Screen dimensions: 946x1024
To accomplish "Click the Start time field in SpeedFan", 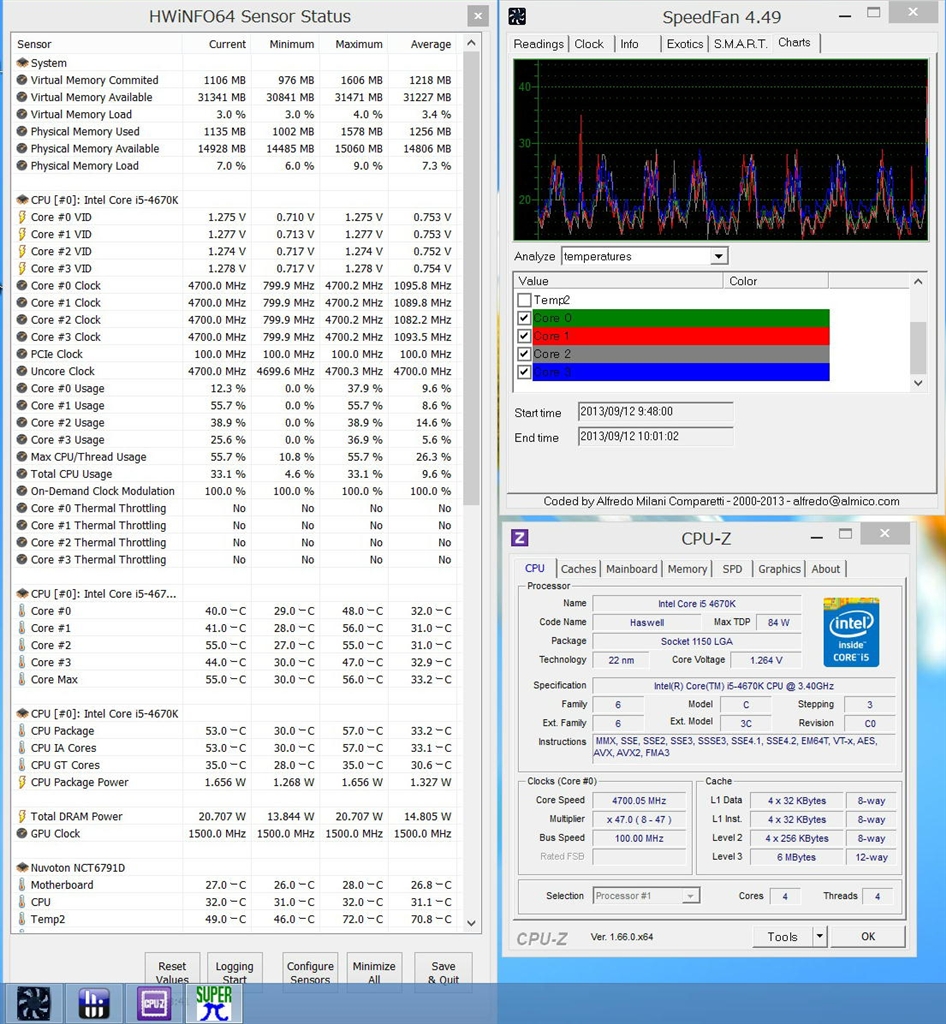I will [x=655, y=411].
